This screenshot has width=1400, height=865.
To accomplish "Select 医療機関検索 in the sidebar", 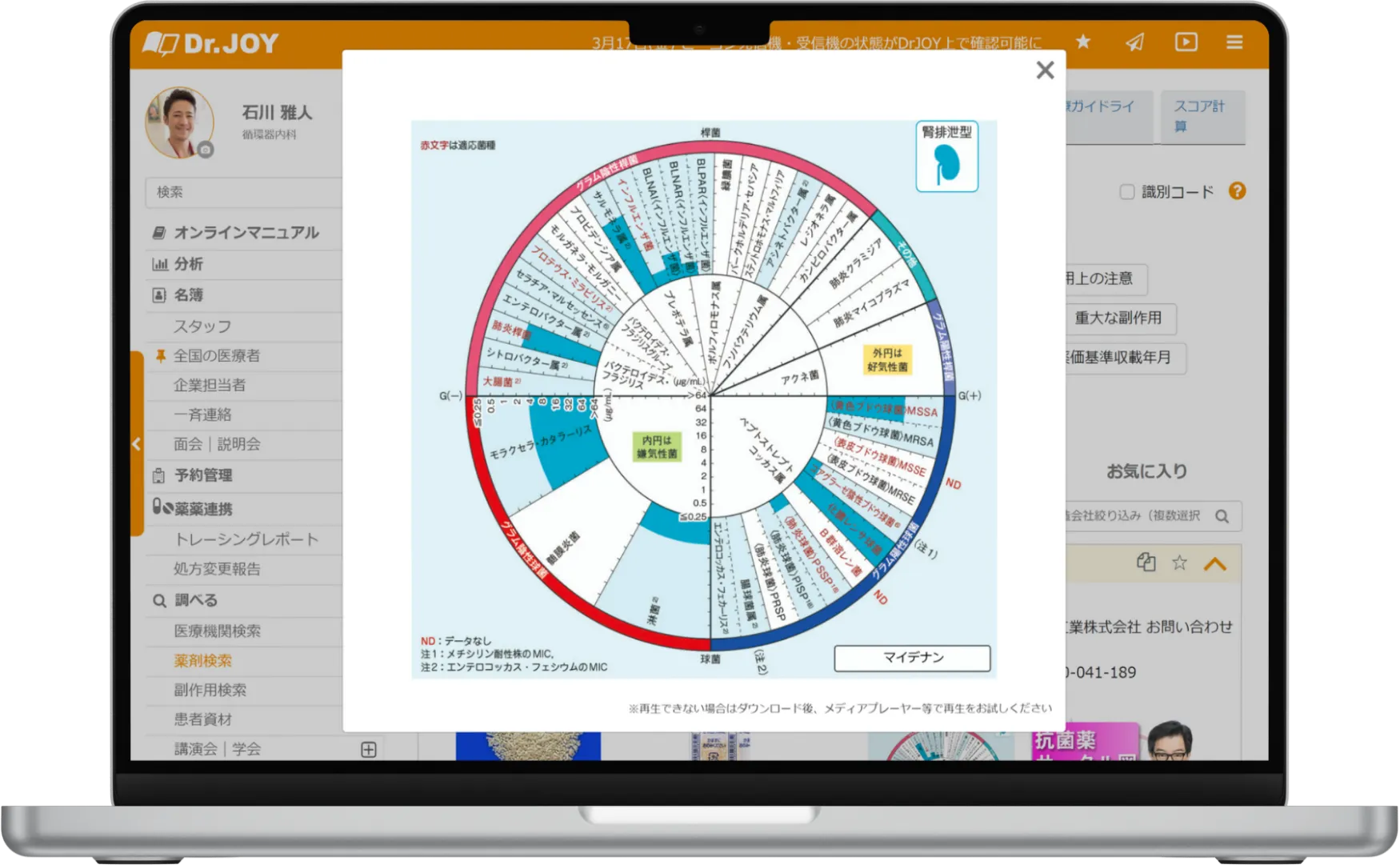I will [217, 631].
